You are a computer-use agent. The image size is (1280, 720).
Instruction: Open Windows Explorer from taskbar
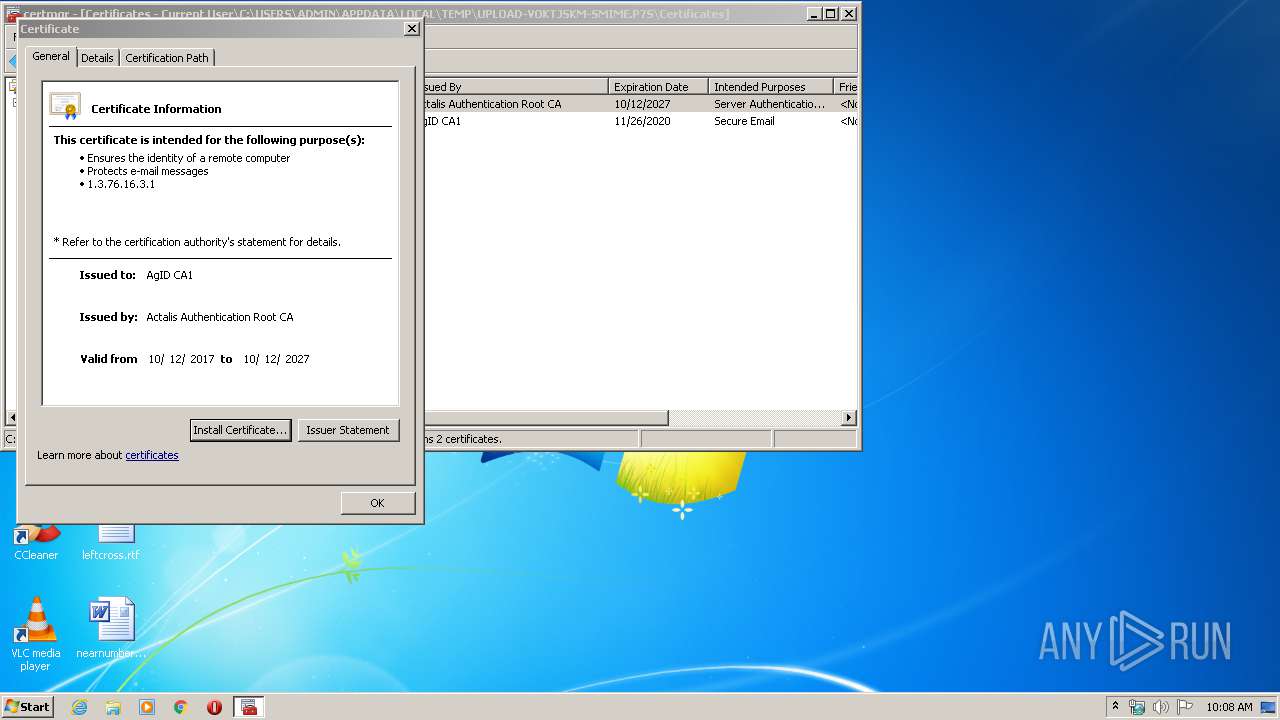113,707
